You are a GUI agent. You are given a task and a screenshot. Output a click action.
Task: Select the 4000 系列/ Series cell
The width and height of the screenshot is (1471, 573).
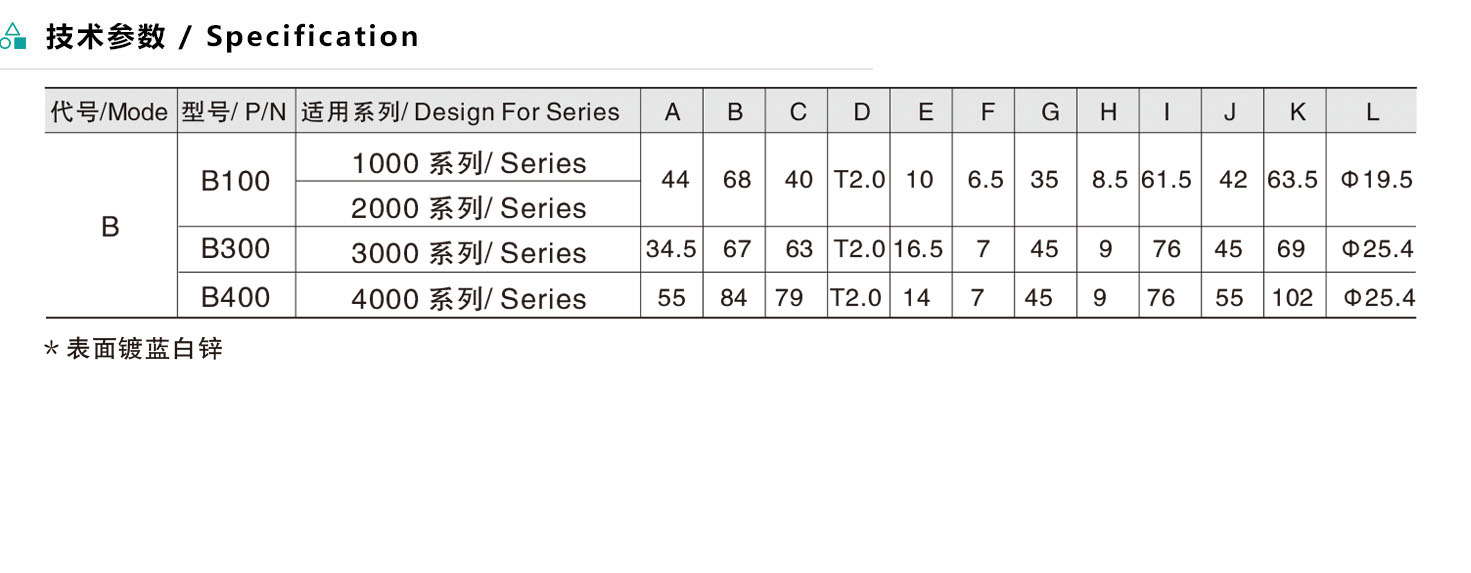[468, 297]
